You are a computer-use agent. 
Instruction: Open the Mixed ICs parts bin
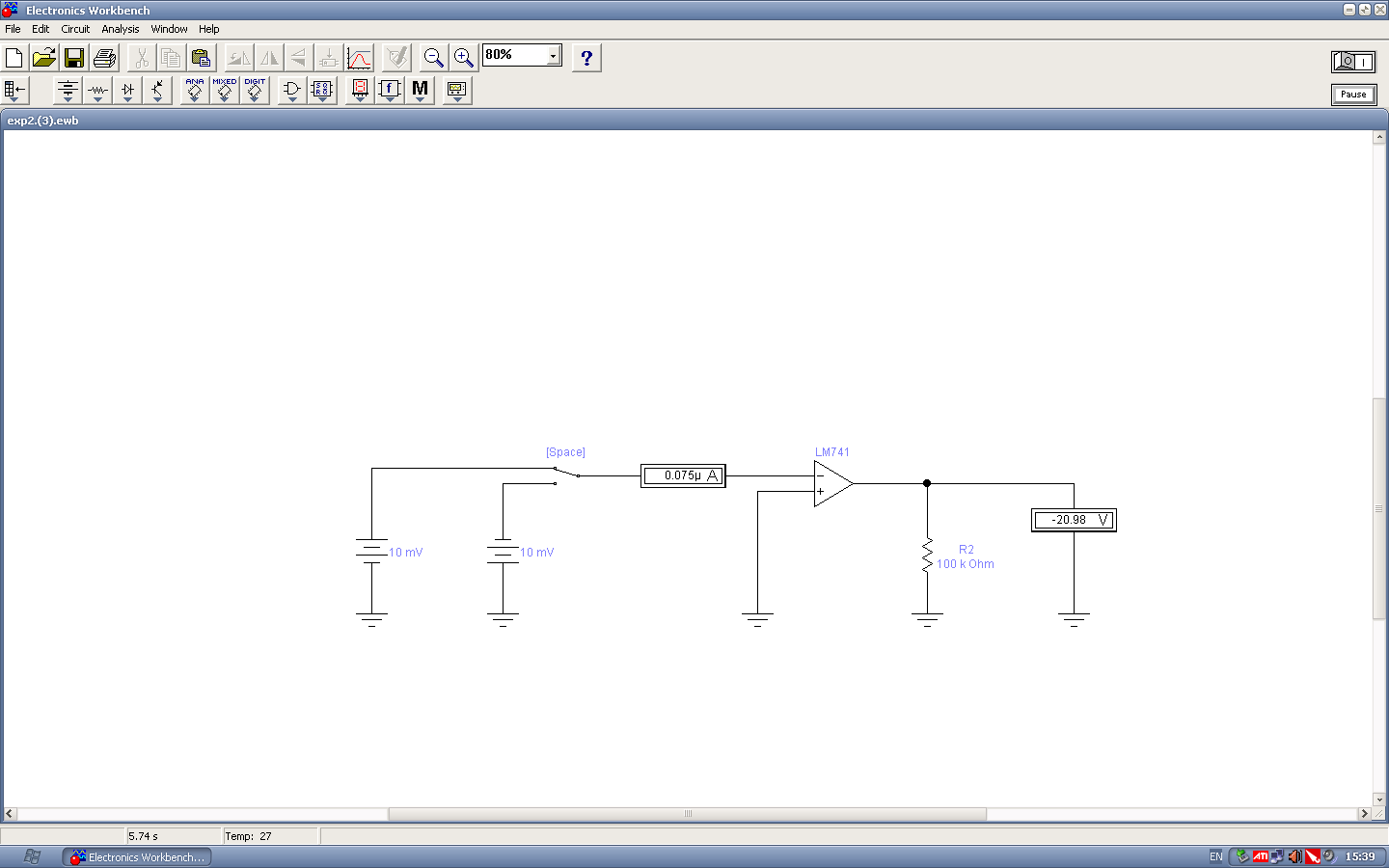(225, 91)
